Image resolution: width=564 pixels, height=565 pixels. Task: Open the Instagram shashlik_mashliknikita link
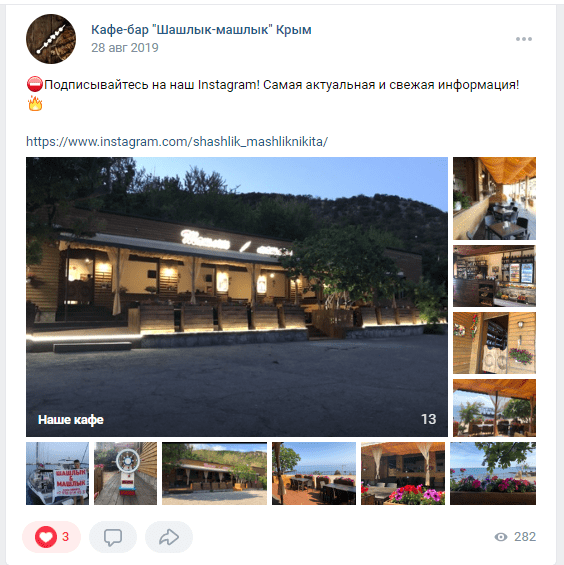[x=177, y=142]
